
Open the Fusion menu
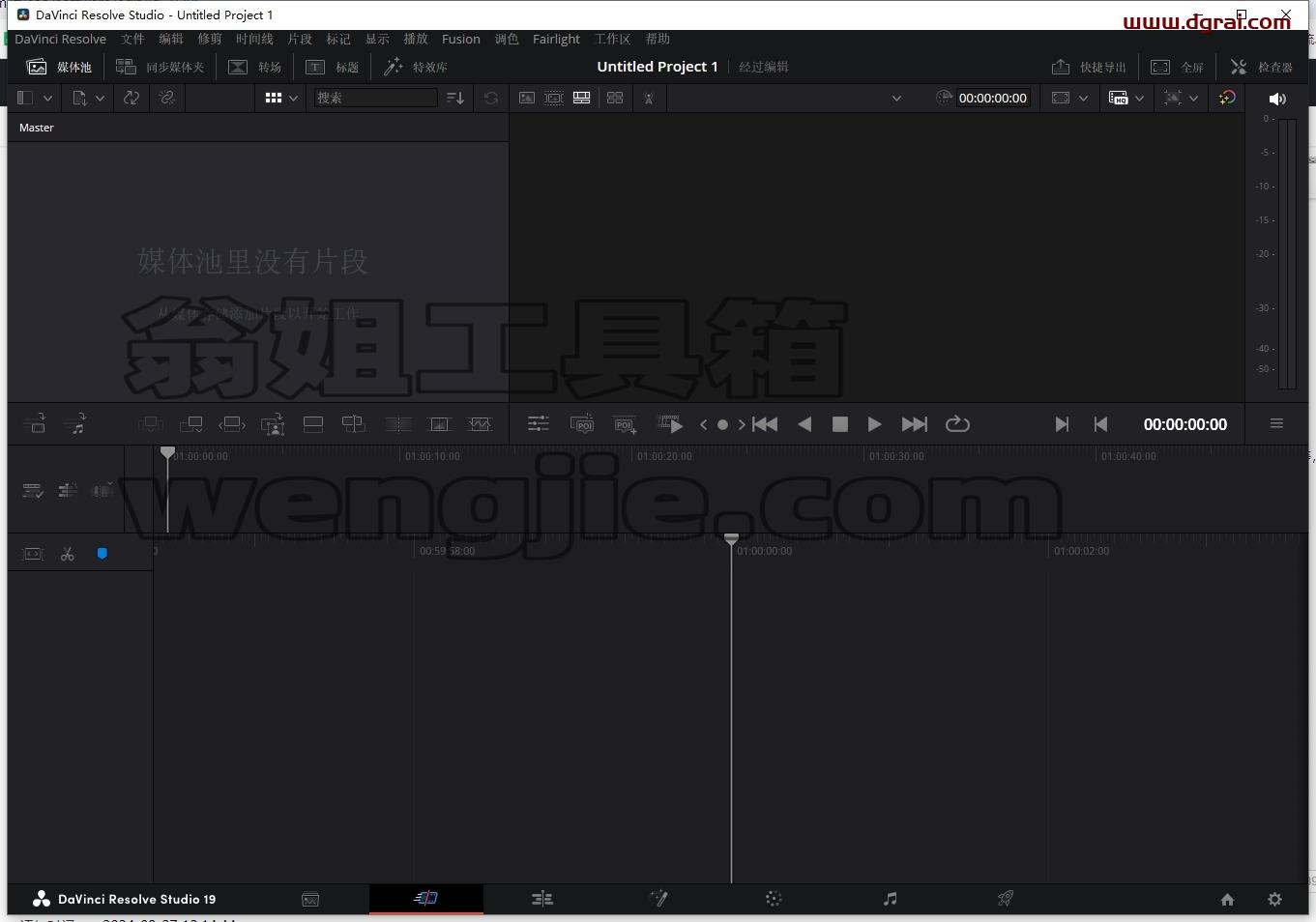click(460, 39)
